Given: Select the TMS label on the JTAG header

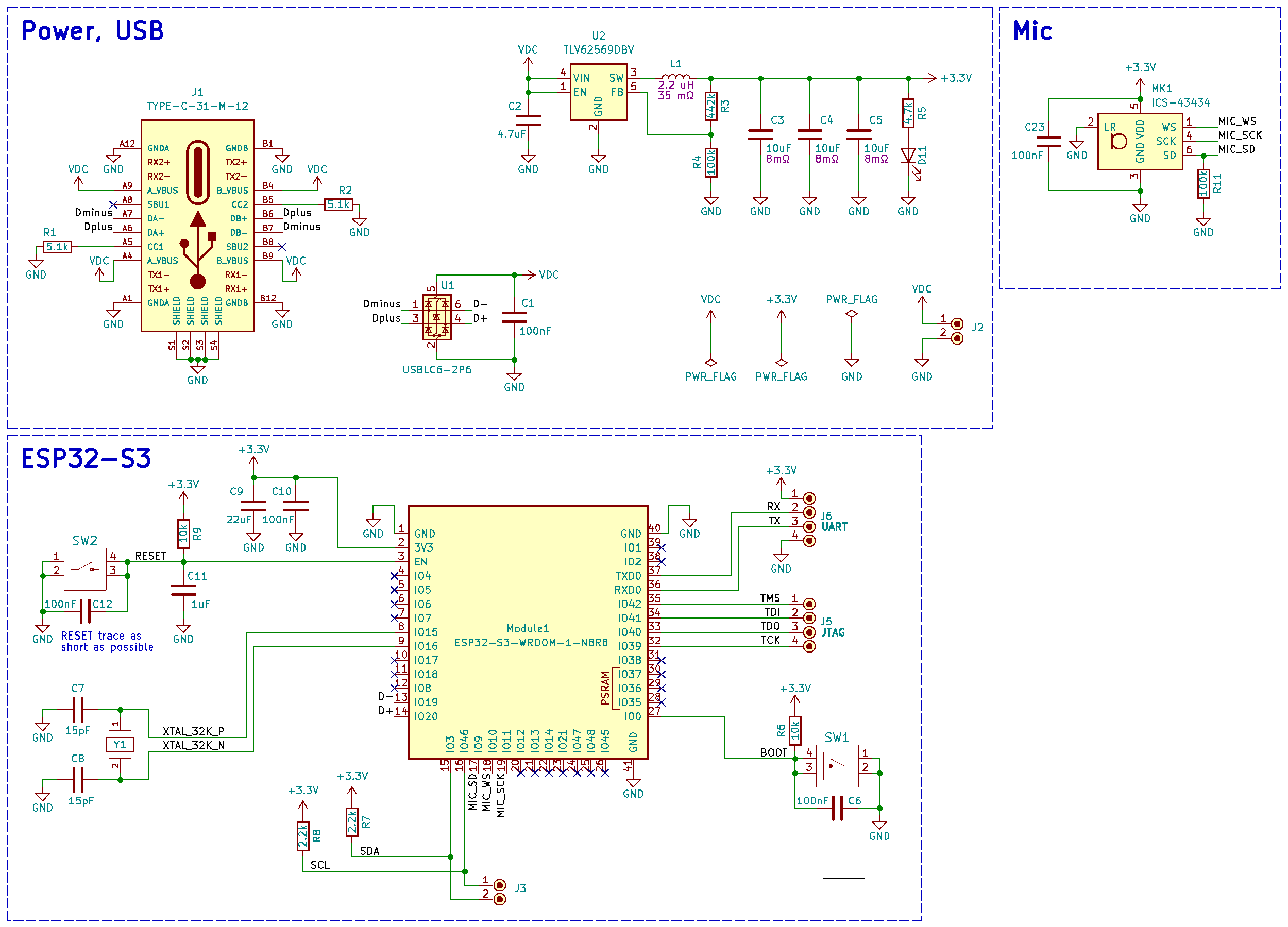Looking at the screenshot, I should (770, 598).
